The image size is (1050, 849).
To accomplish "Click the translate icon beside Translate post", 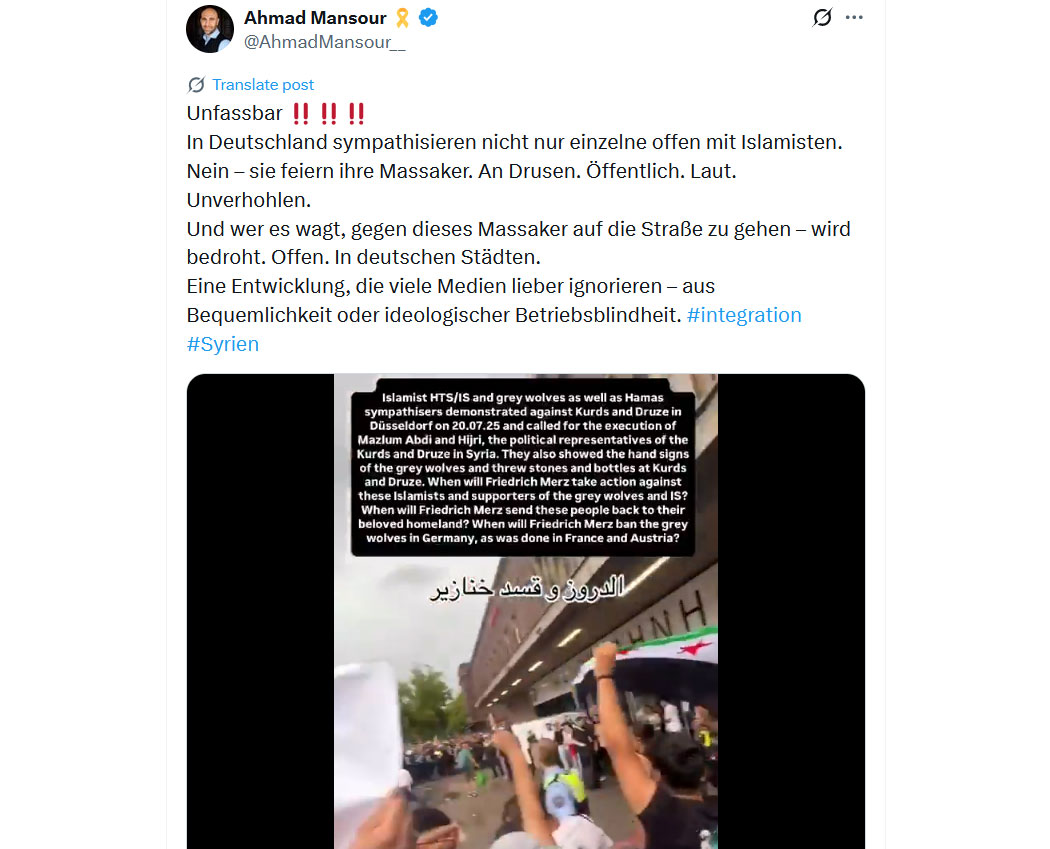I will [196, 85].
